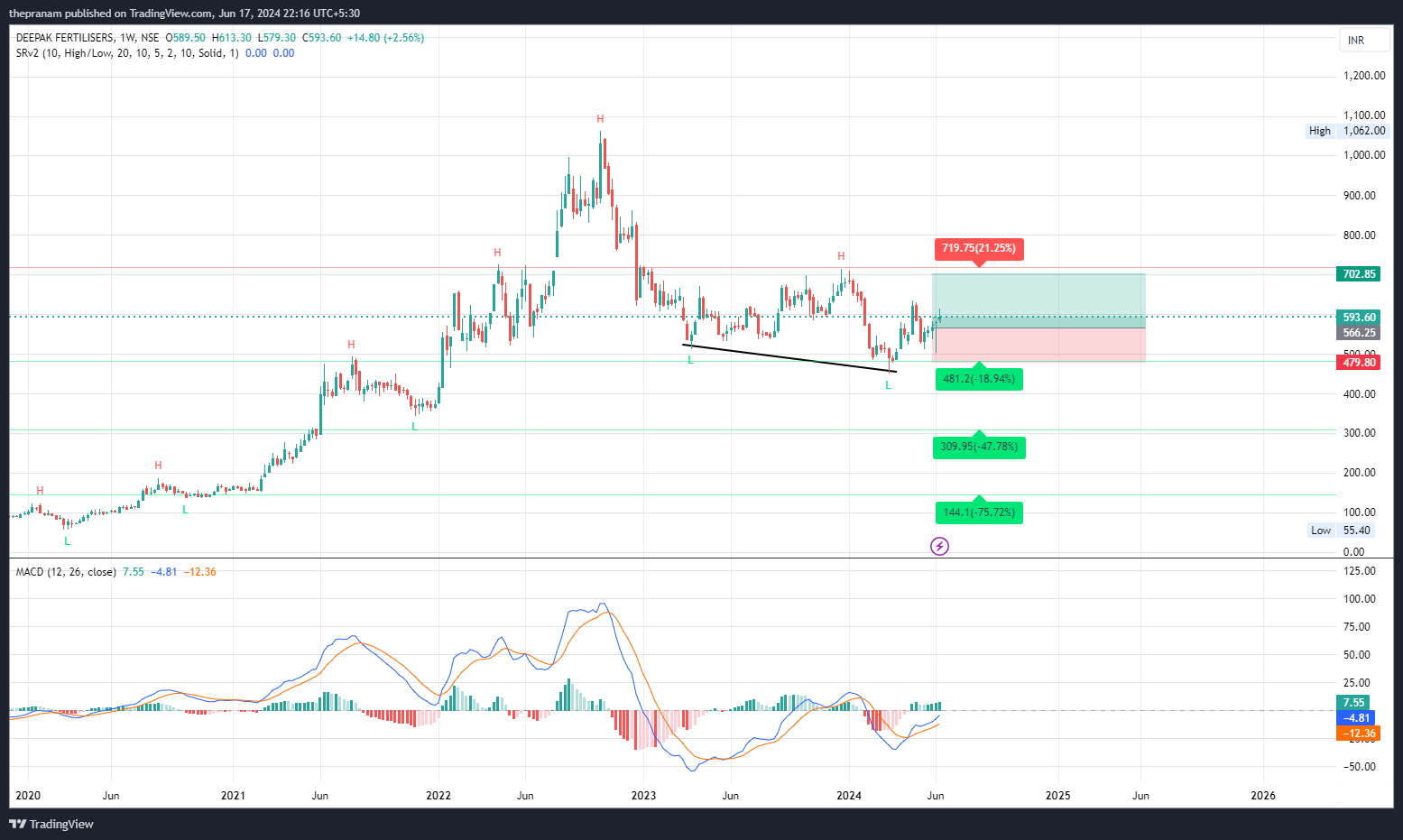Click the 2025 label on time axis
The image size is (1403, 840).
click(1057, 796)
